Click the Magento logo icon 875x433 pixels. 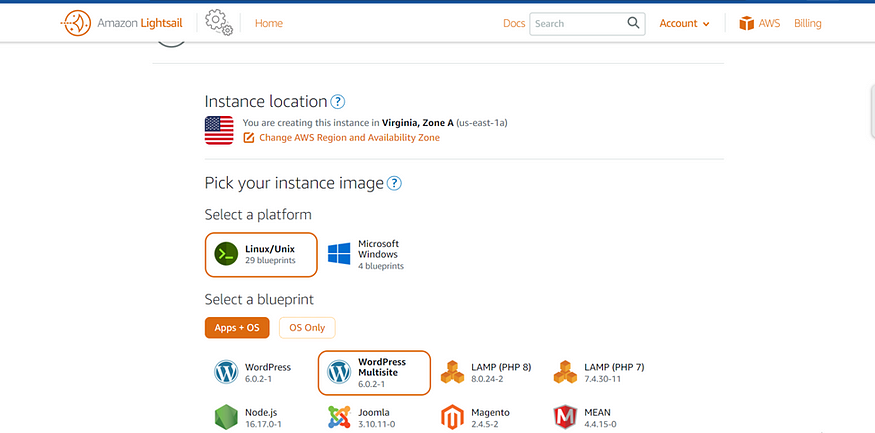453,417
